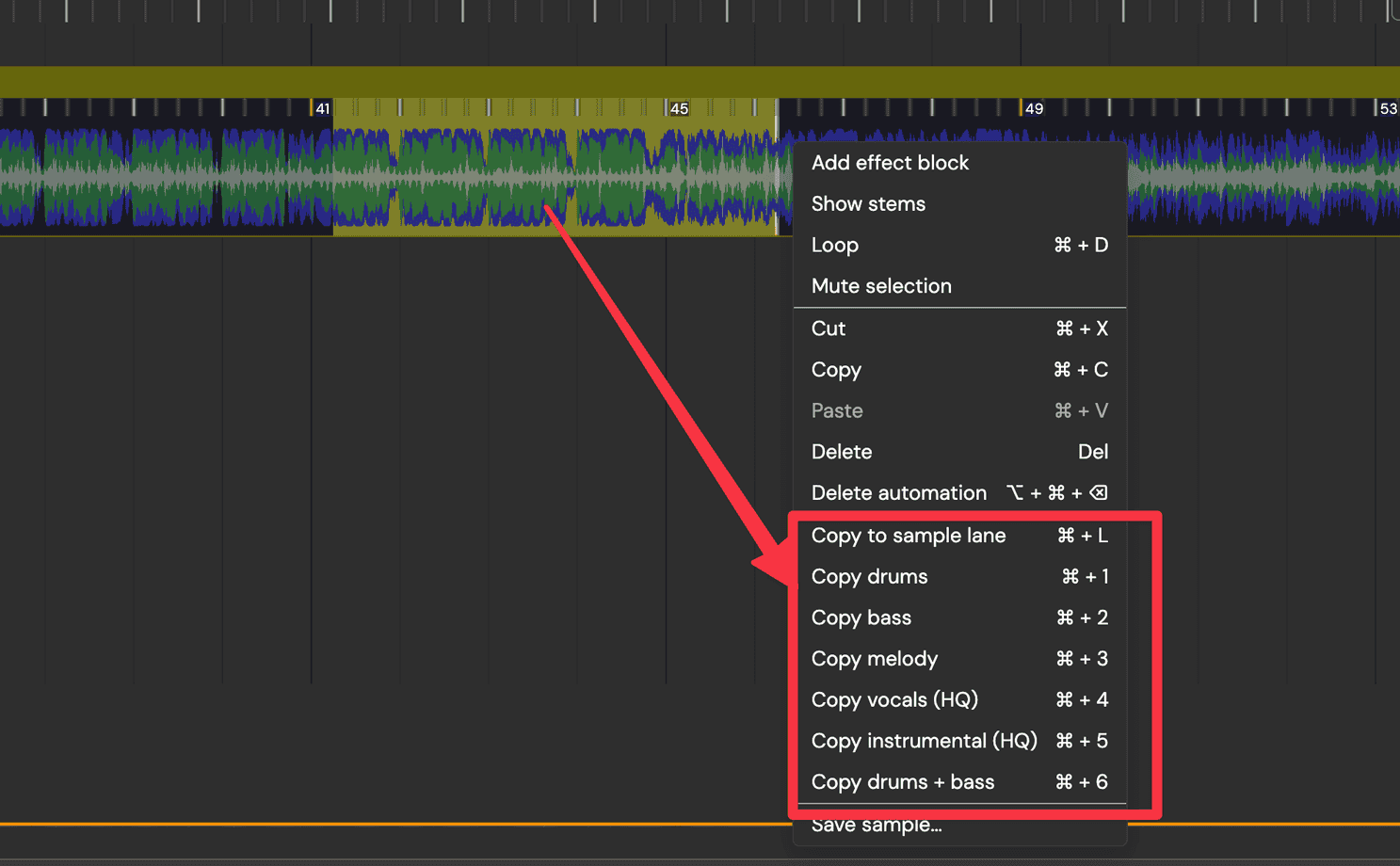This screenshot has height=866, width=1400.
Task: Select Show stems menu option
Action: (x=868, y=204)
